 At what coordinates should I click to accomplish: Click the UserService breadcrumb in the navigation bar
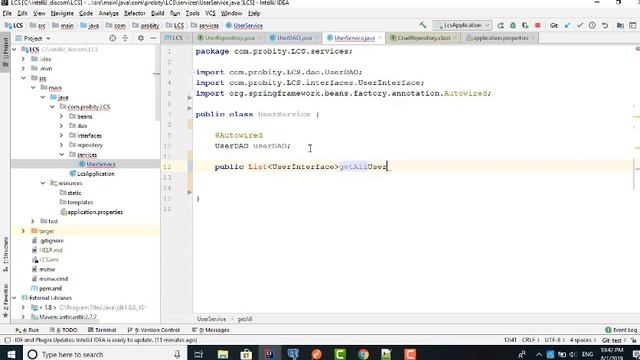click(244, 25)
